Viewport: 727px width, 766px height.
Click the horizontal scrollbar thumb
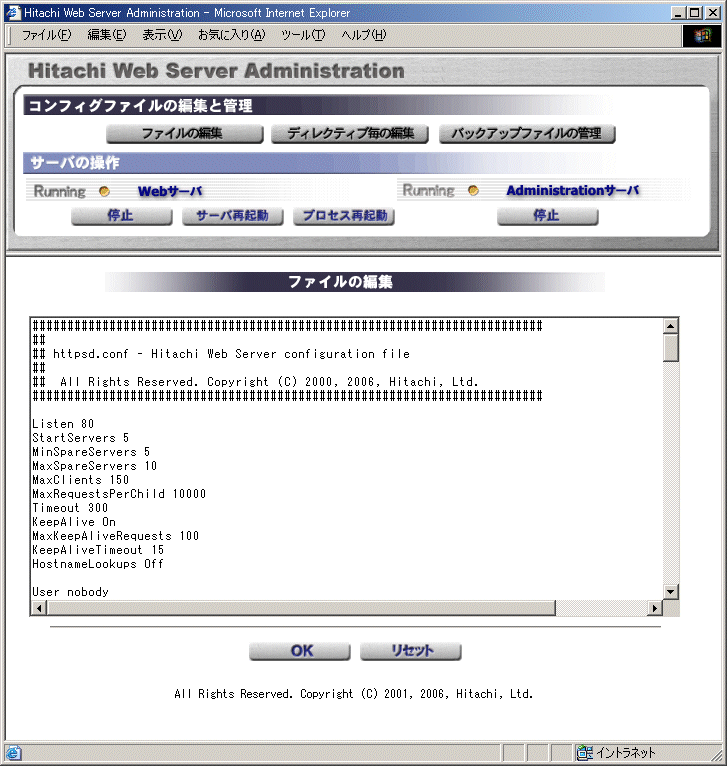pyautogui.click(x=301, y=608)
